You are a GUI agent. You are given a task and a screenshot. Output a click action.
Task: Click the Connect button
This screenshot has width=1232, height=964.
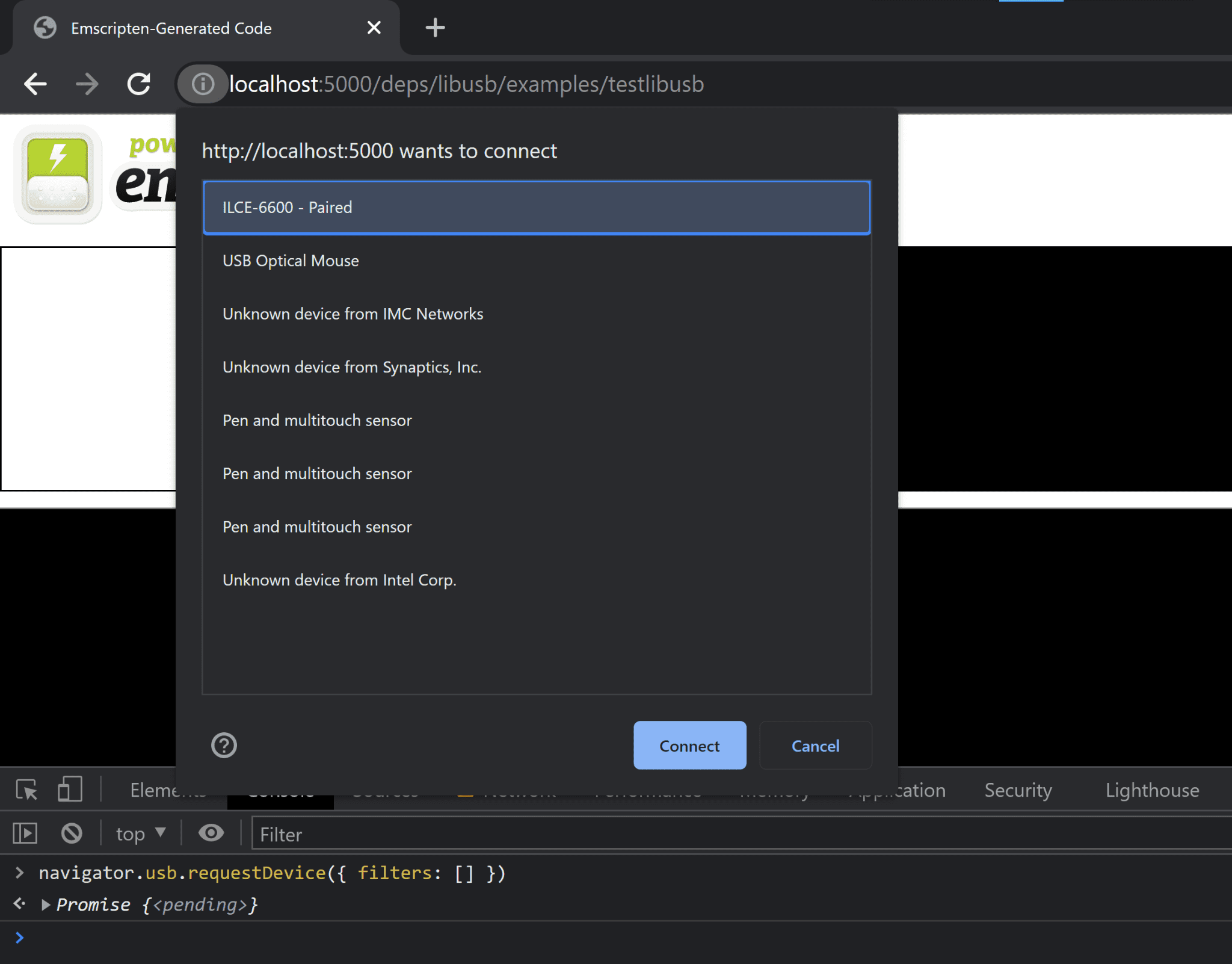coord(690,746)
